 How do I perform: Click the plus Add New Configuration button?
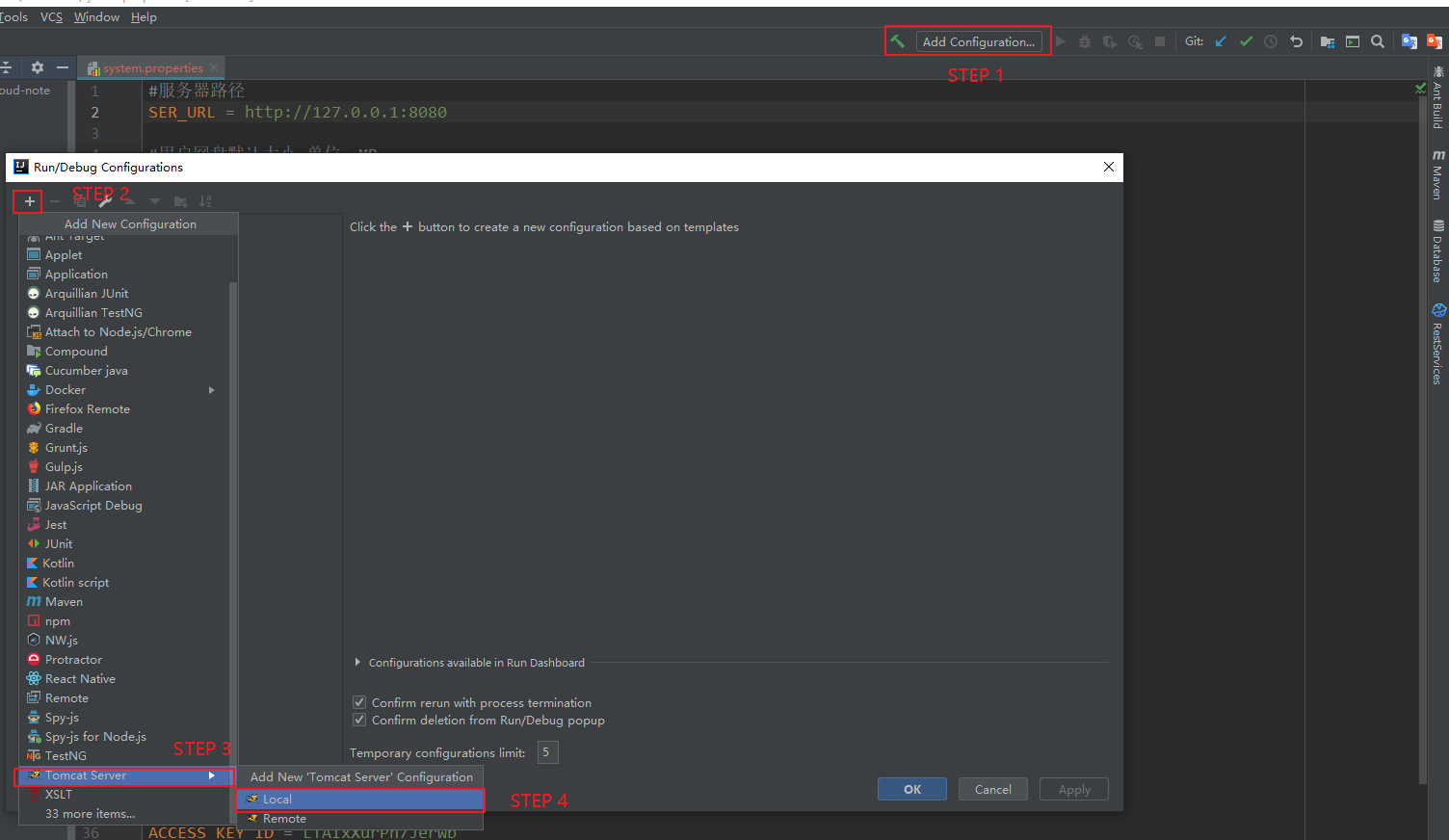click(30, 201)
